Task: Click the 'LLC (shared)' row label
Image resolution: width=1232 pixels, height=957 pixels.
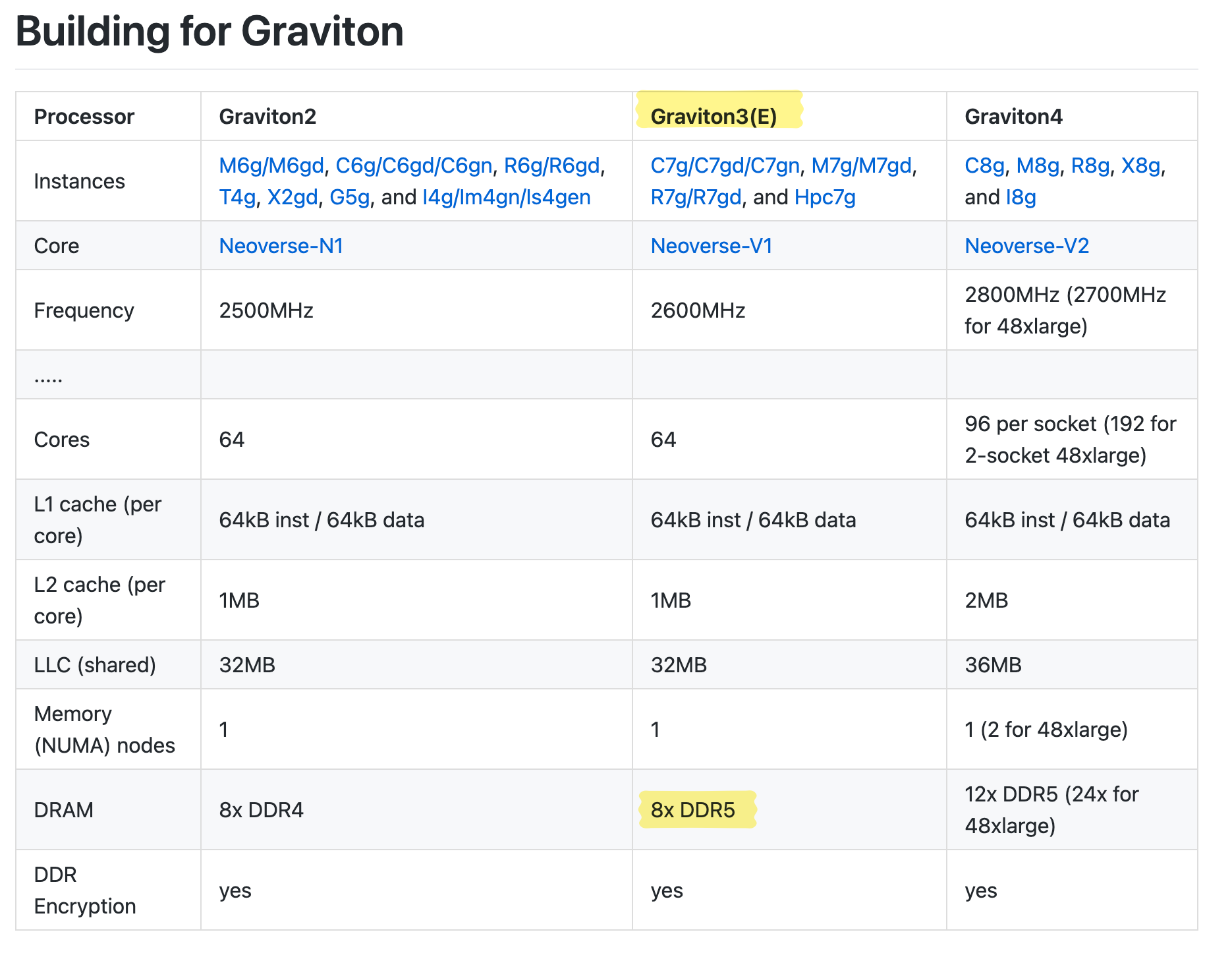Action: click(95, 665)
